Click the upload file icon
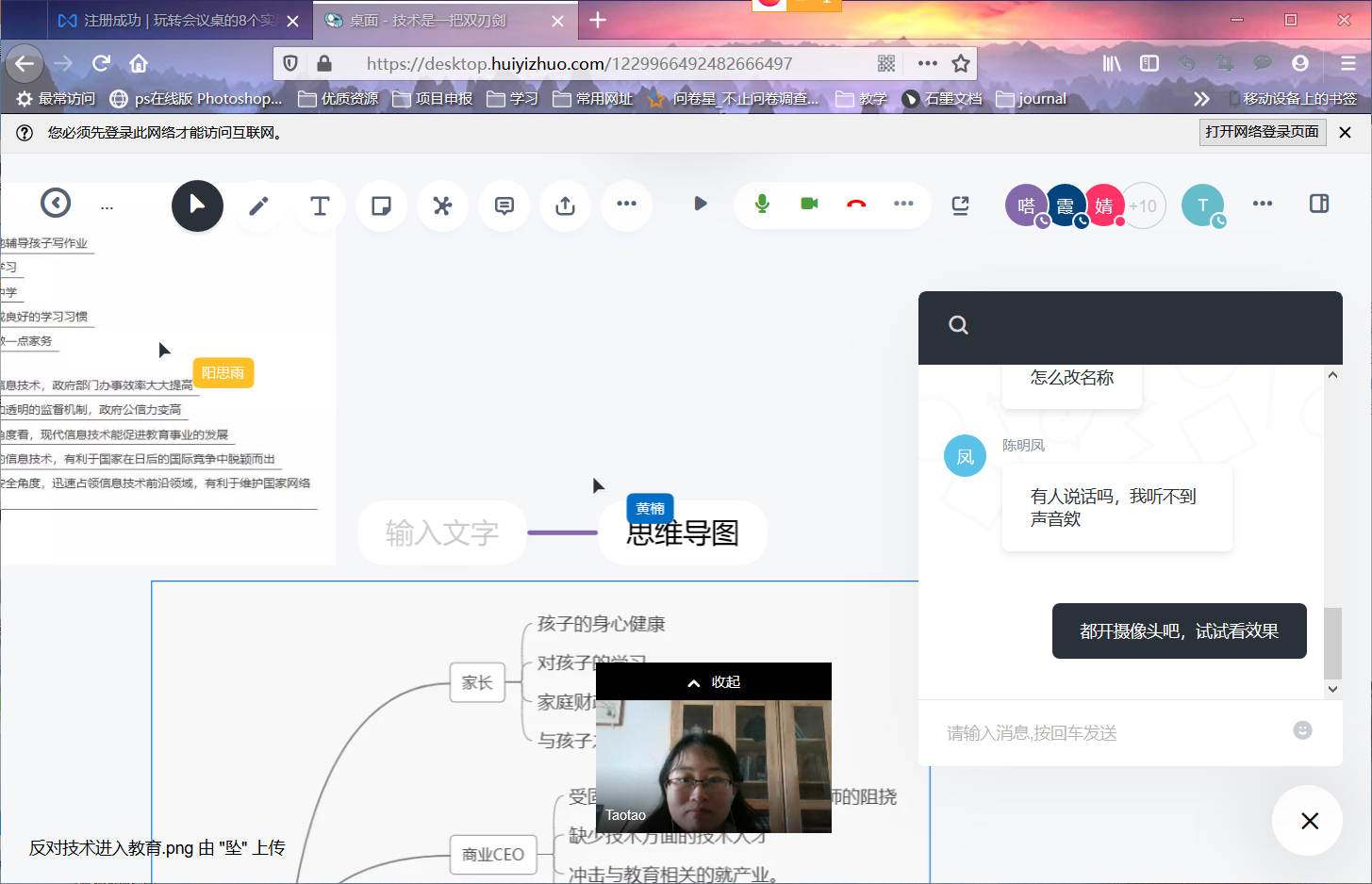The height and width of the screenshot is (884, 1372). tap(566, 205)
